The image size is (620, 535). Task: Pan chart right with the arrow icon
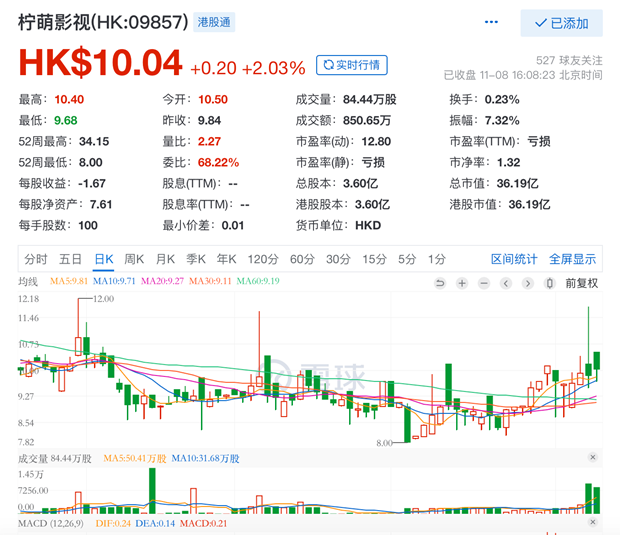(527, 283)
